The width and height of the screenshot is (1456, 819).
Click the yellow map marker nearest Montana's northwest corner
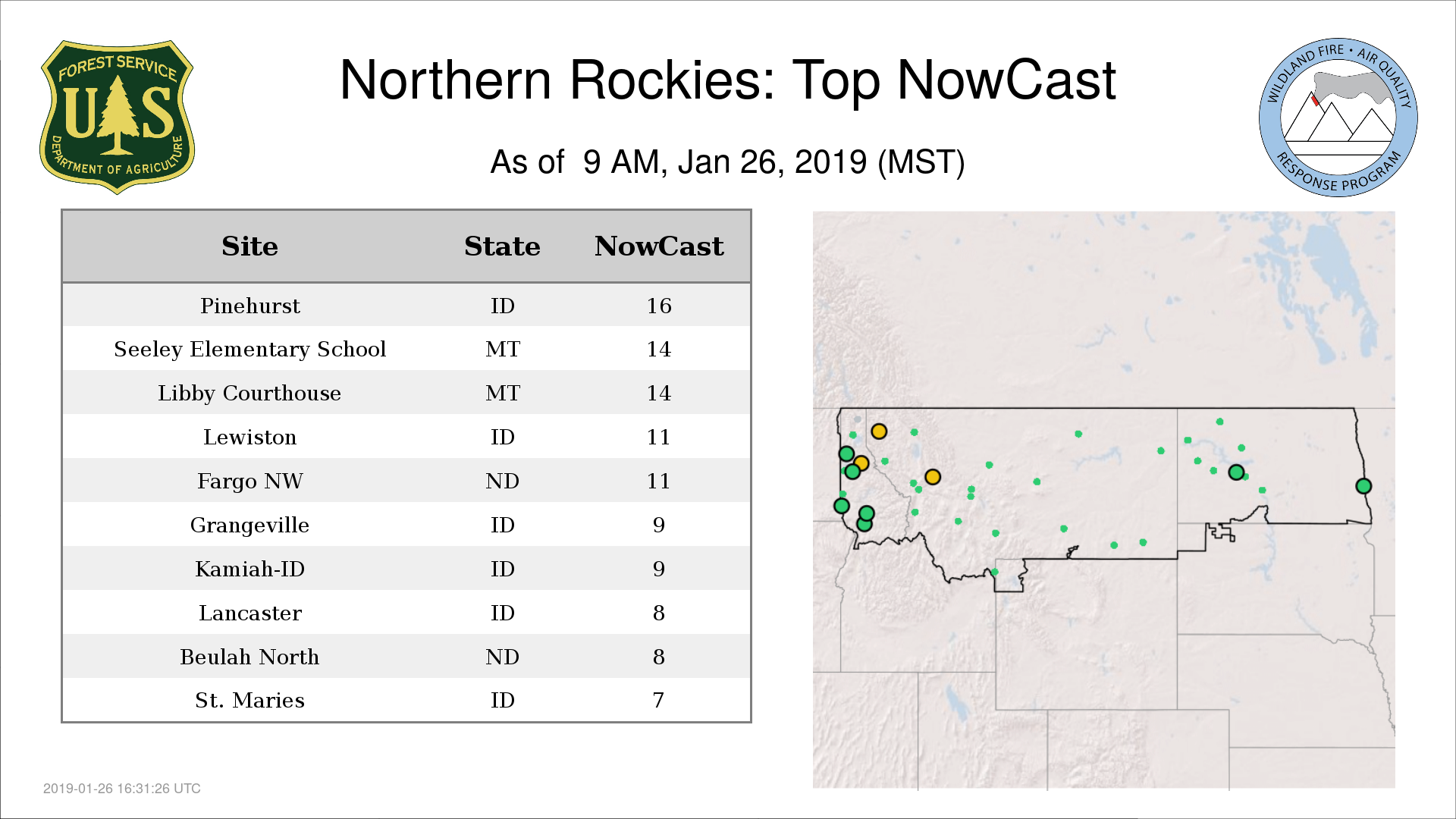click(879, 431)
